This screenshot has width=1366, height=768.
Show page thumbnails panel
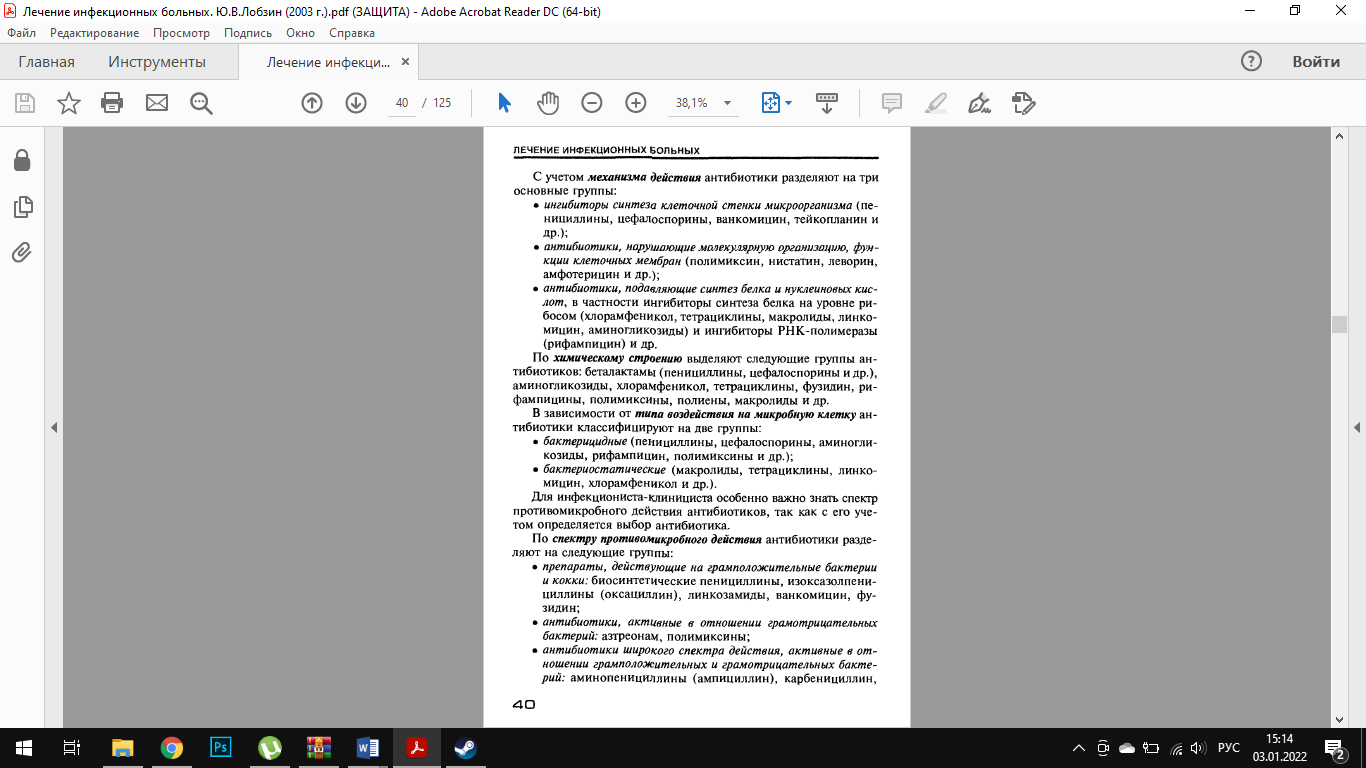point(22,207)
